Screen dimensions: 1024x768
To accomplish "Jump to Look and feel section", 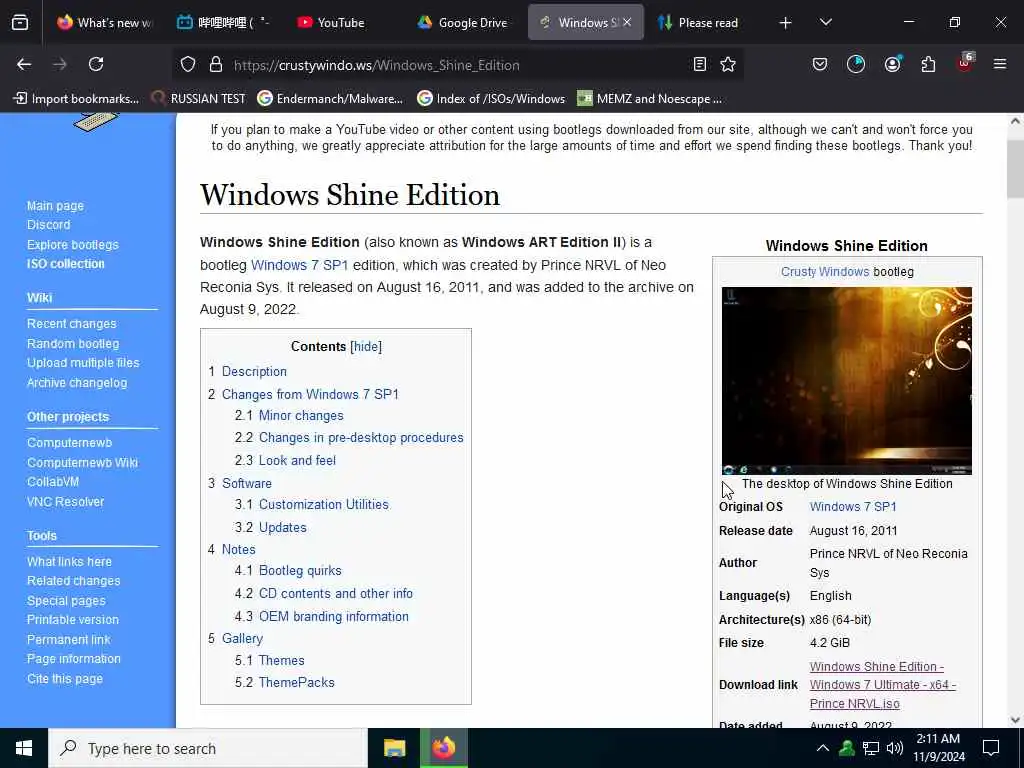I will (297, 460).
